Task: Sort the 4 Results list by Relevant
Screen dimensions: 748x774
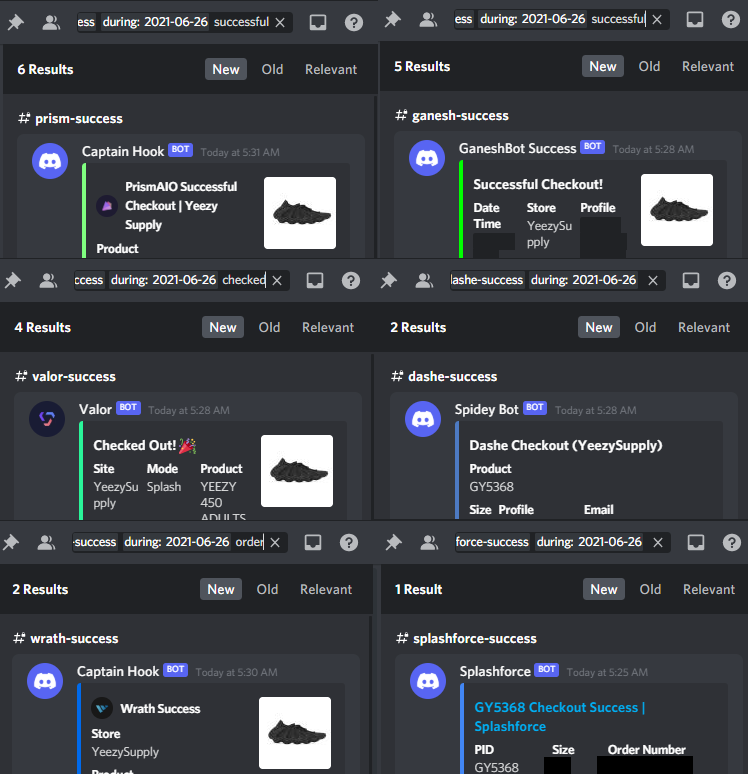Action: [x=328, y=327]
